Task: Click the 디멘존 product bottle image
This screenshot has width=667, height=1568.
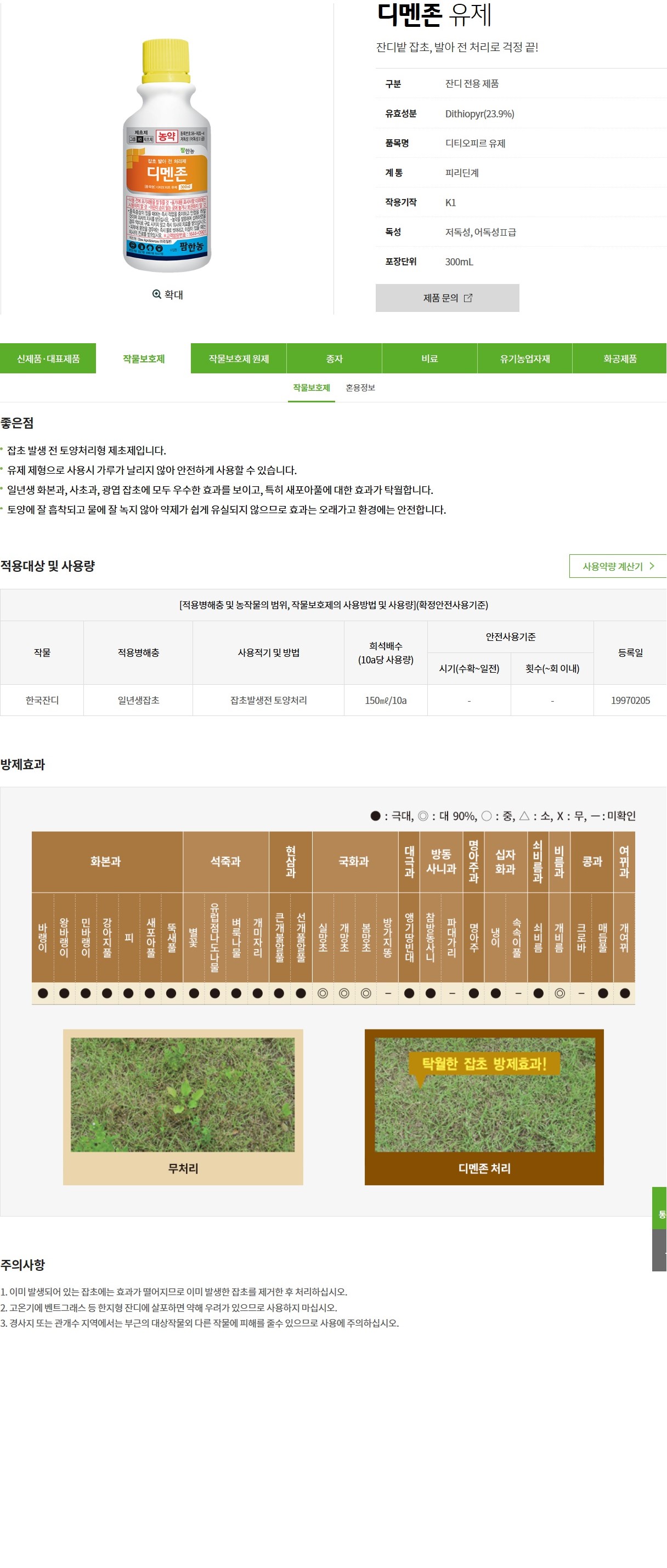Action: 167,156
